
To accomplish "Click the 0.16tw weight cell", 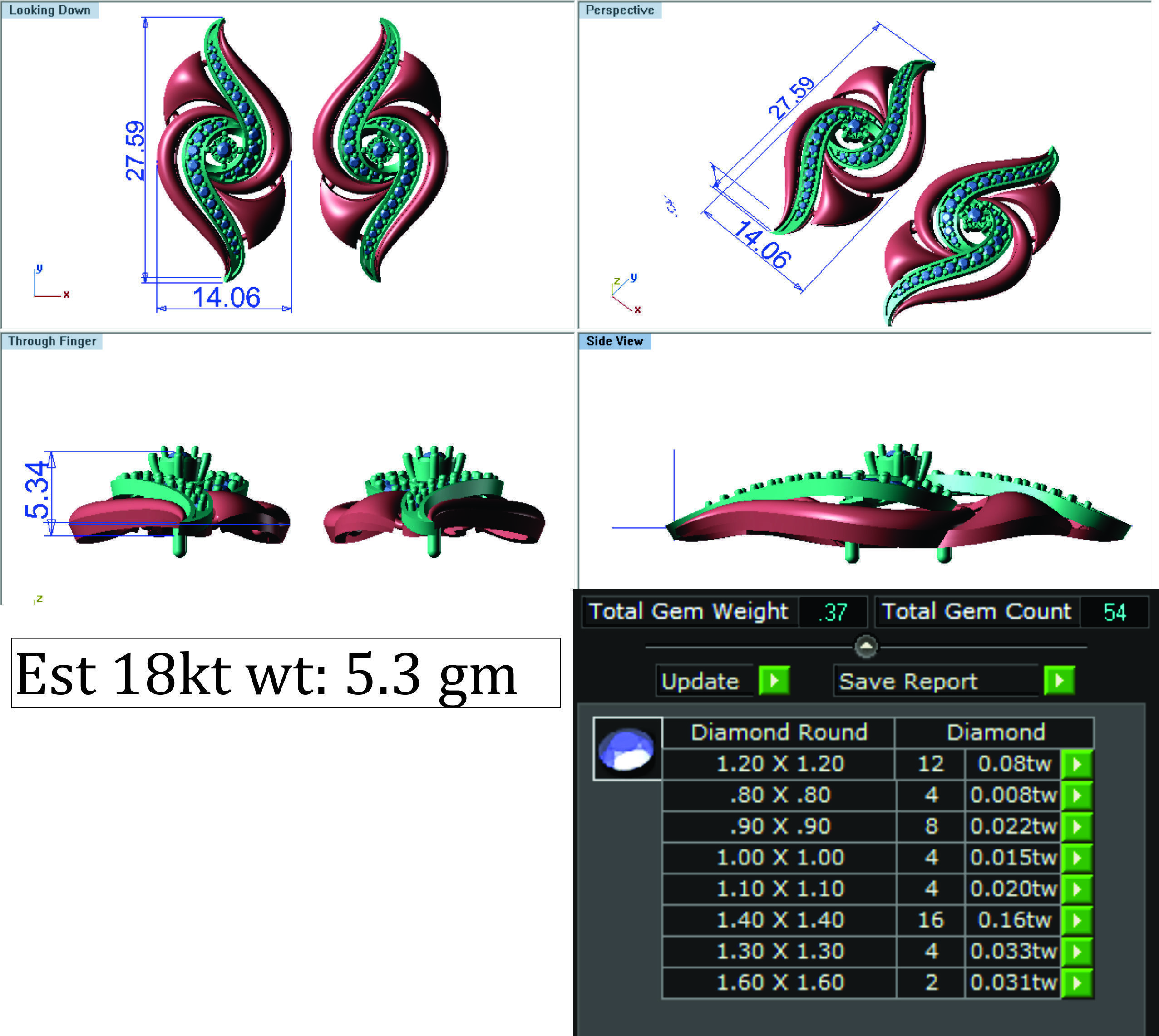I will coord(1013,920).
